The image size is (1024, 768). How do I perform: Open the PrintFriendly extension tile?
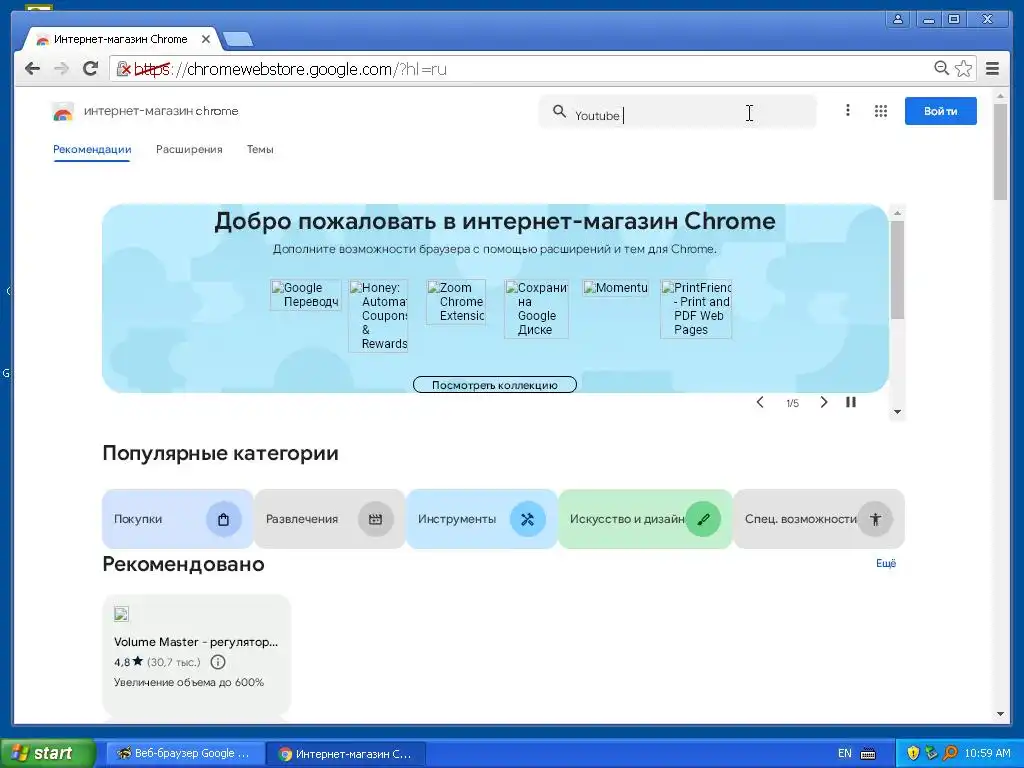pos(696,309)
